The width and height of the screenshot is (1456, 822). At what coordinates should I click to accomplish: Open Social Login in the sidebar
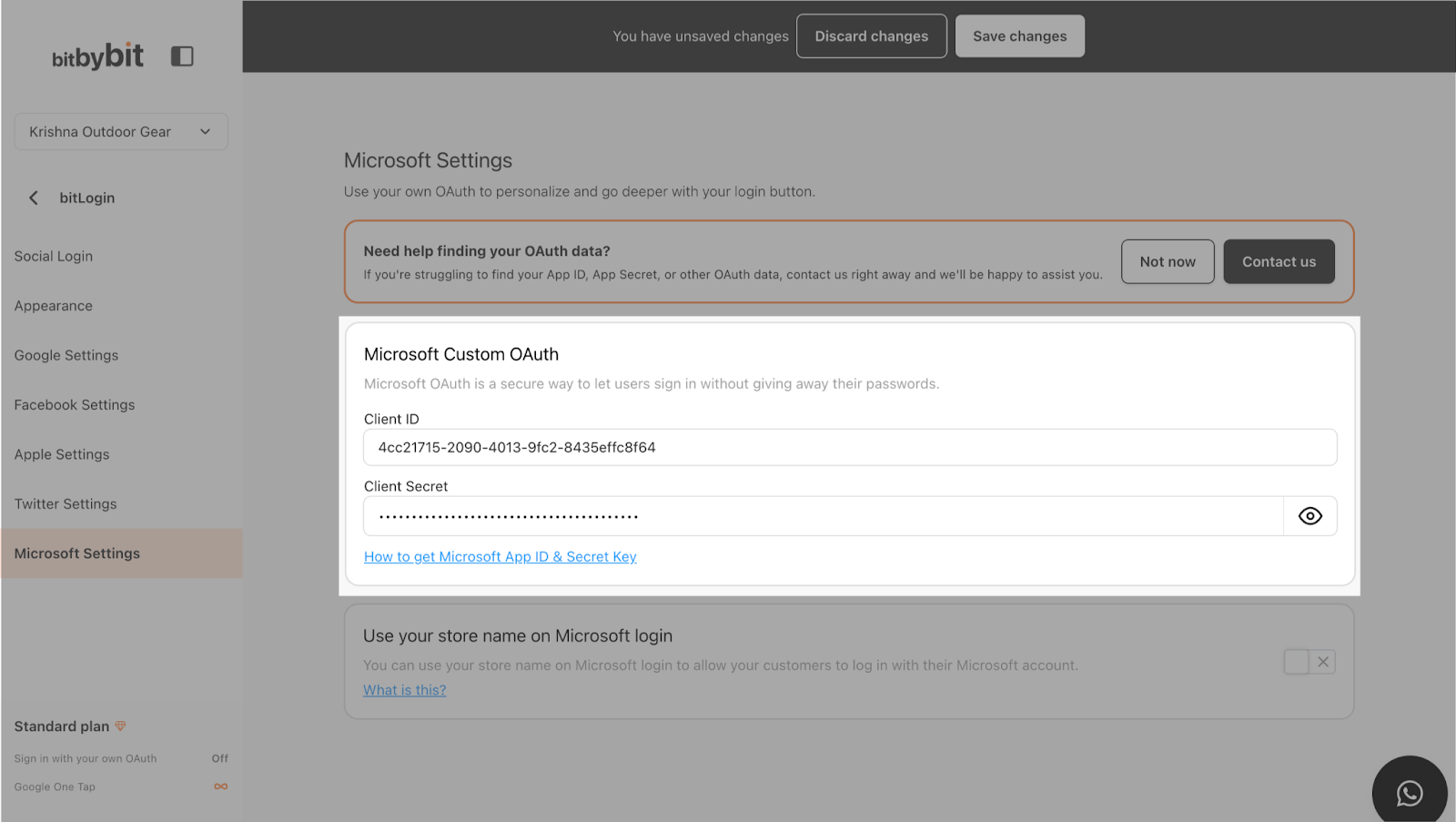click(54, 257)
